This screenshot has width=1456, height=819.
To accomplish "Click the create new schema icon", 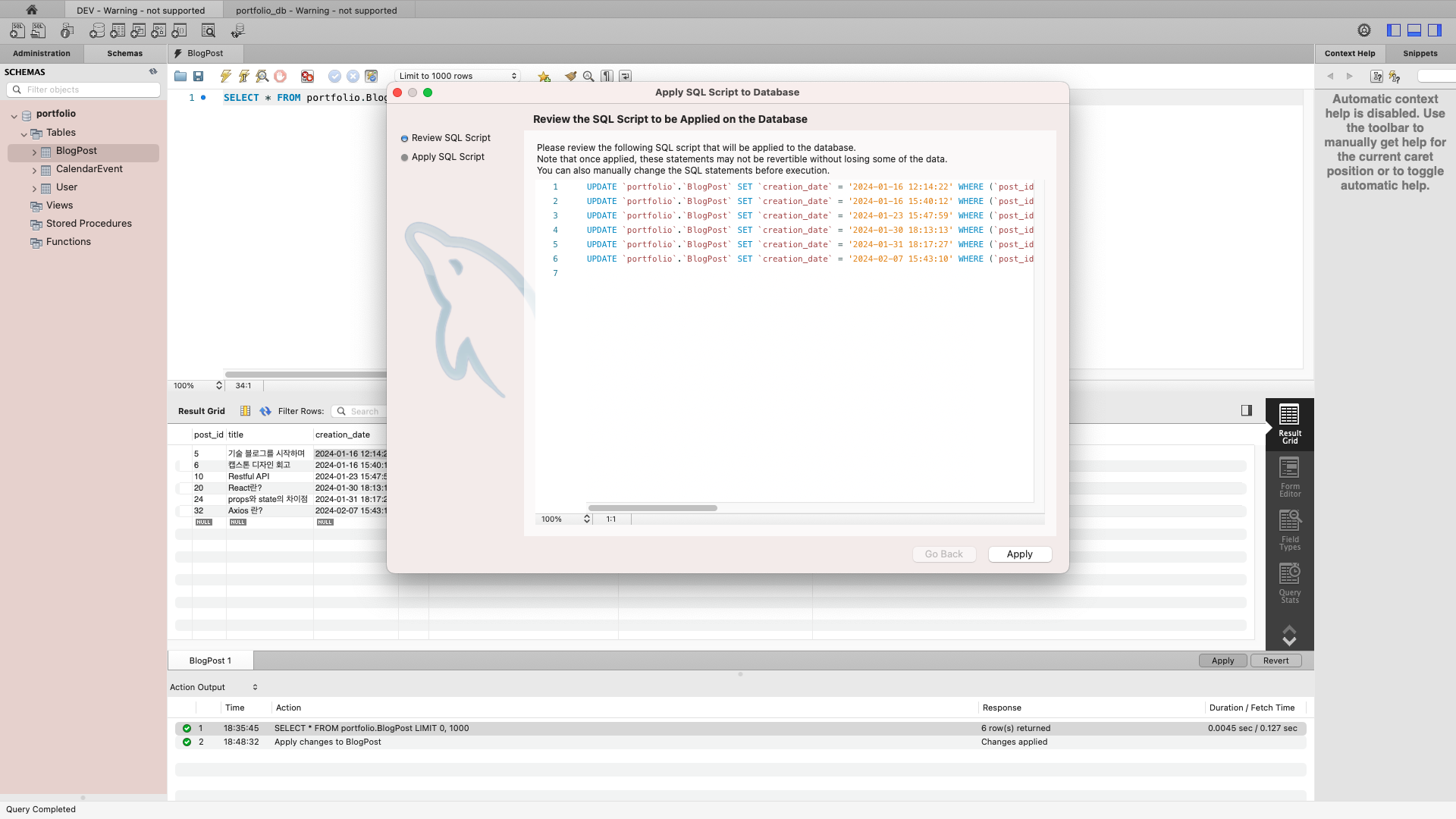I will point(96,30).
